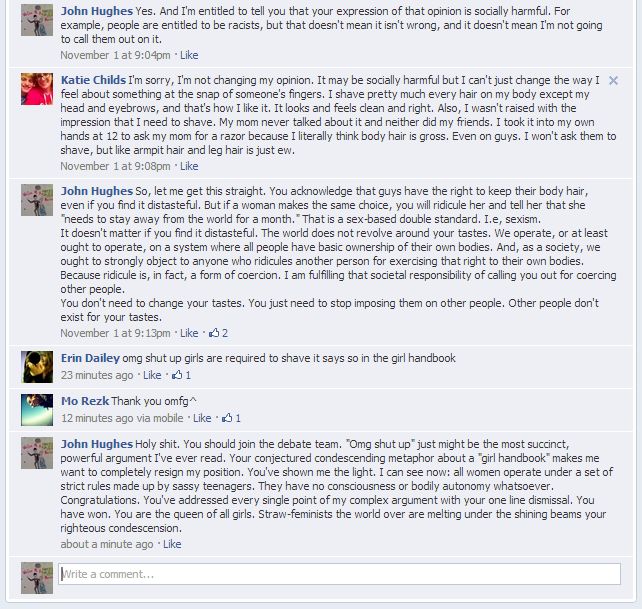Like John Hughes' 9:04pm comment

189,55
